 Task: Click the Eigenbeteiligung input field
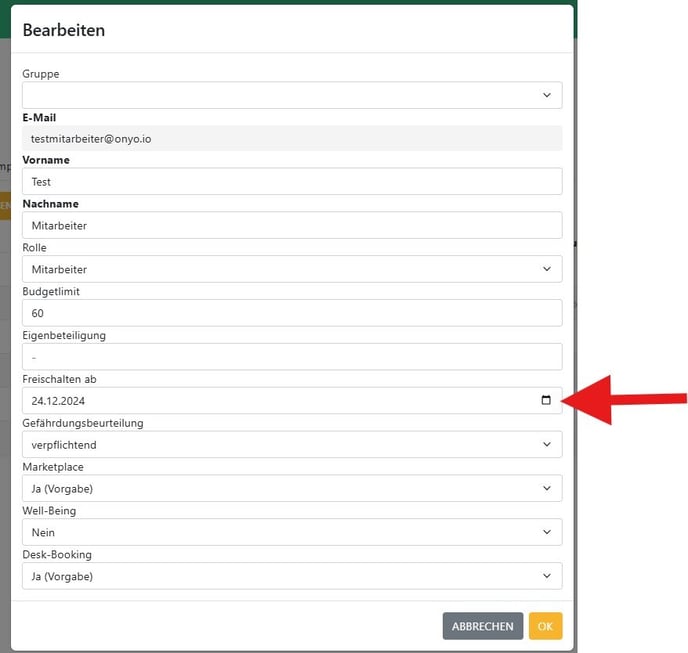[292, 357]
